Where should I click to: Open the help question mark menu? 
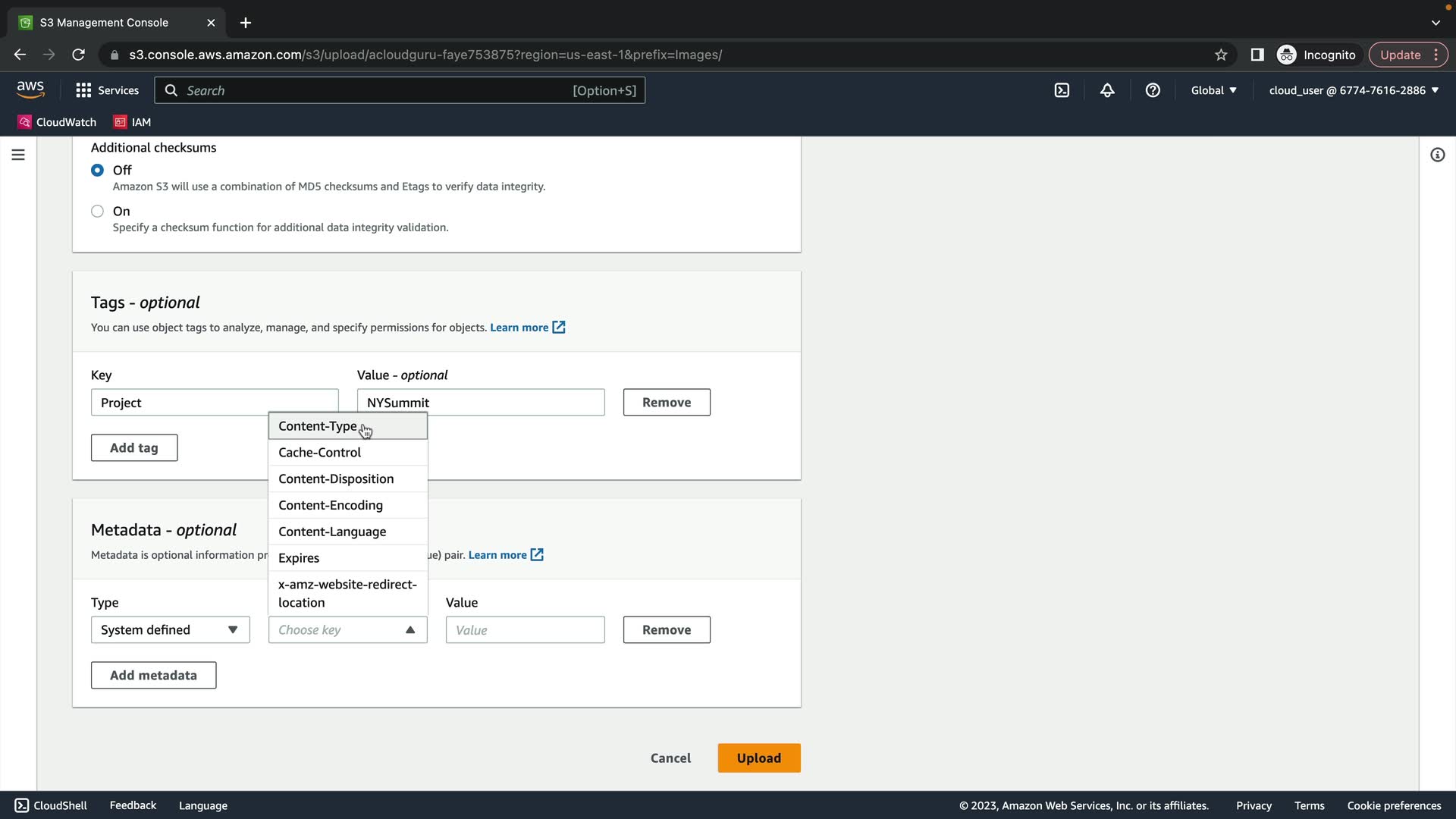click(x=1153, y=90)
